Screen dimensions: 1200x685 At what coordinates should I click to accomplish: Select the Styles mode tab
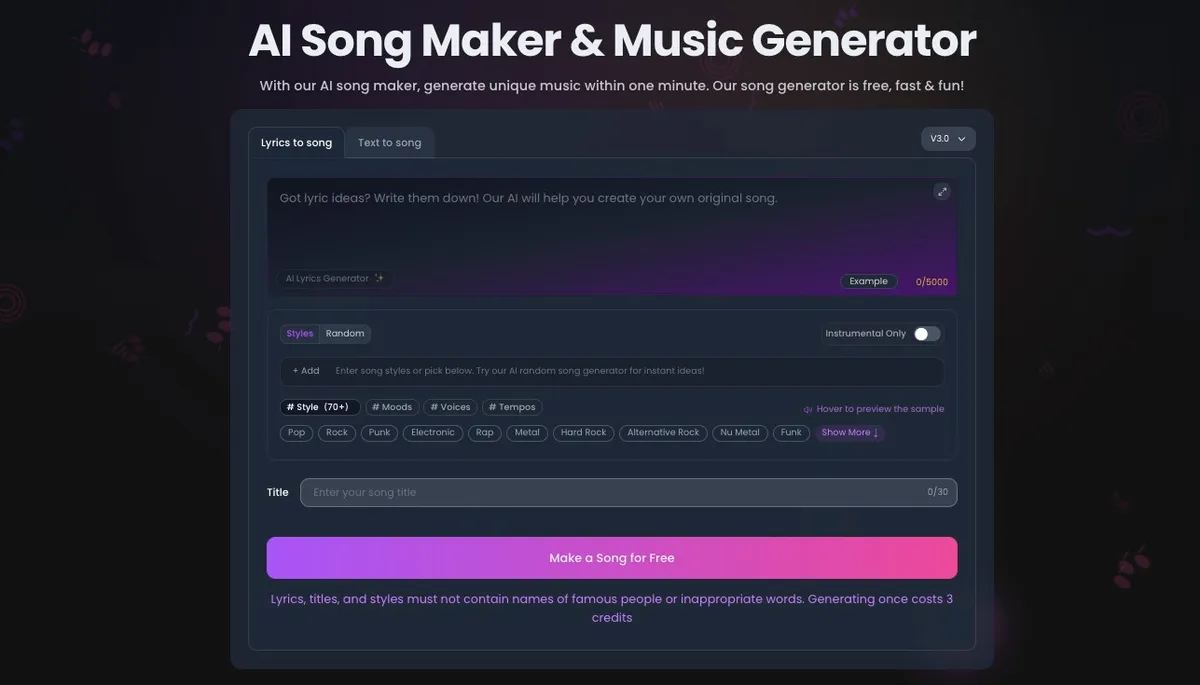pyautogui.click(x=300, y=334)
